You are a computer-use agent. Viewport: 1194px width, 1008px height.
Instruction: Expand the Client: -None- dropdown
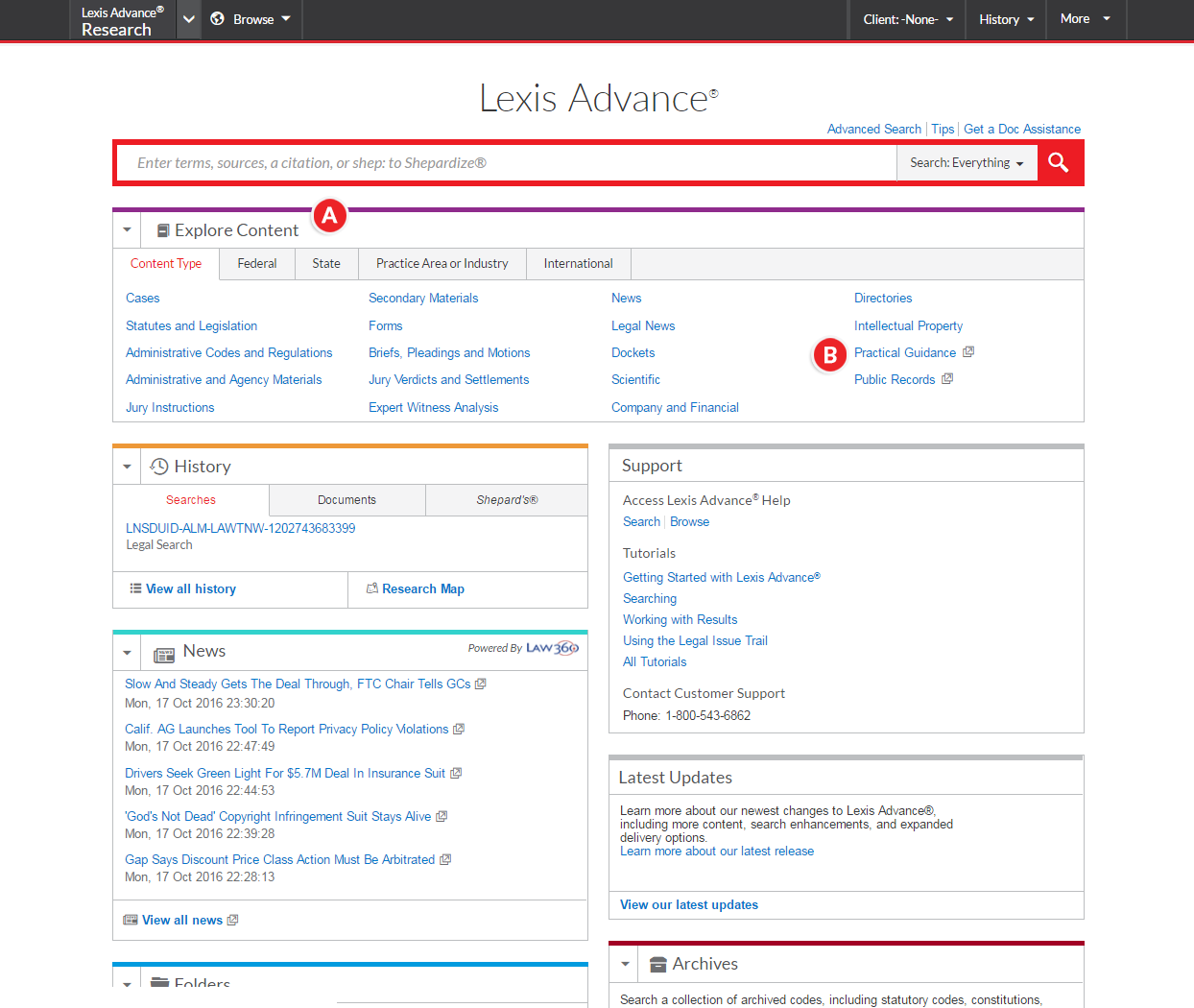907,19
